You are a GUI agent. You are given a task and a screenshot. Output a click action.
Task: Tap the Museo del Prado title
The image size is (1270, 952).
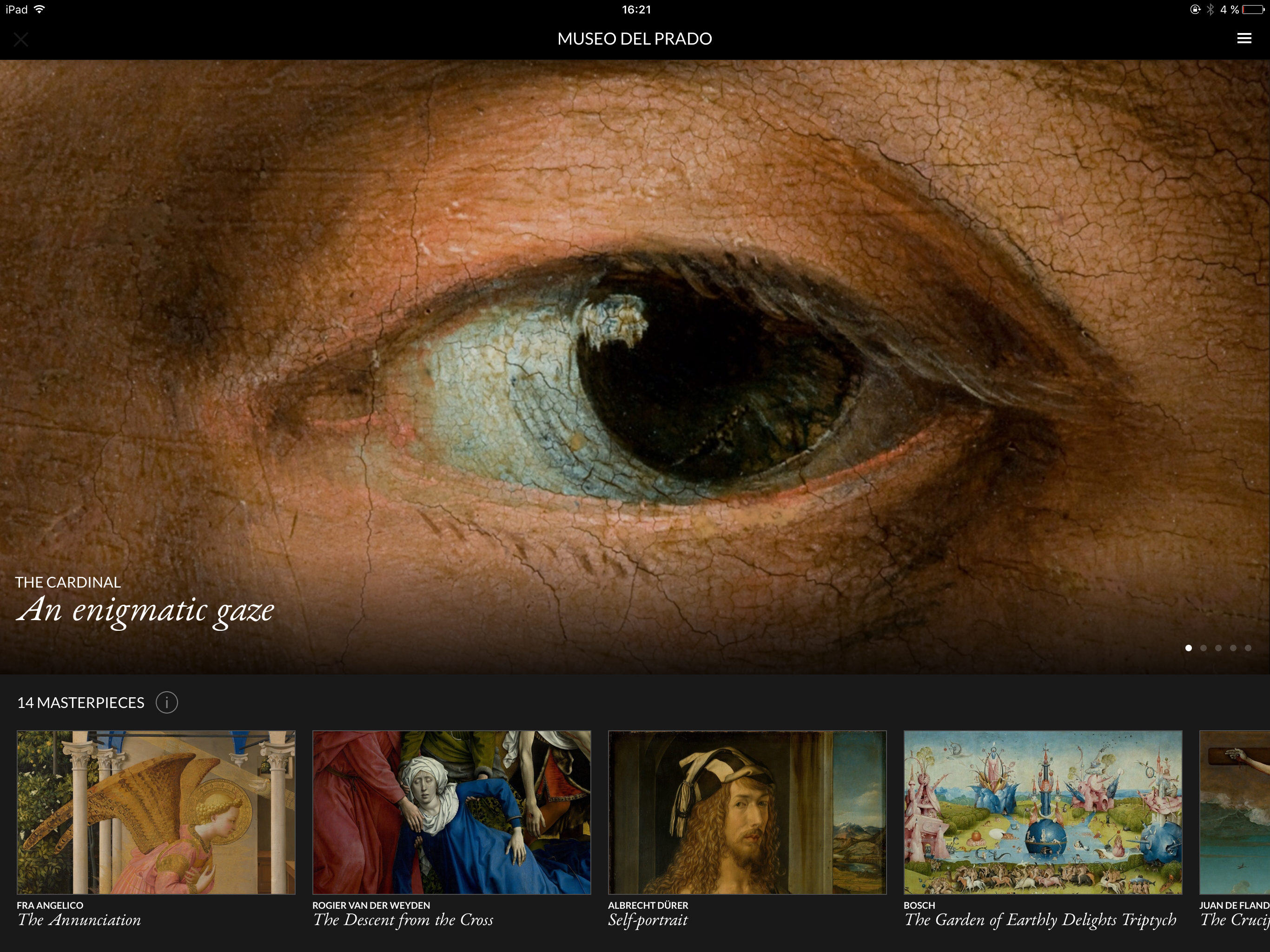tap(635, 39)
